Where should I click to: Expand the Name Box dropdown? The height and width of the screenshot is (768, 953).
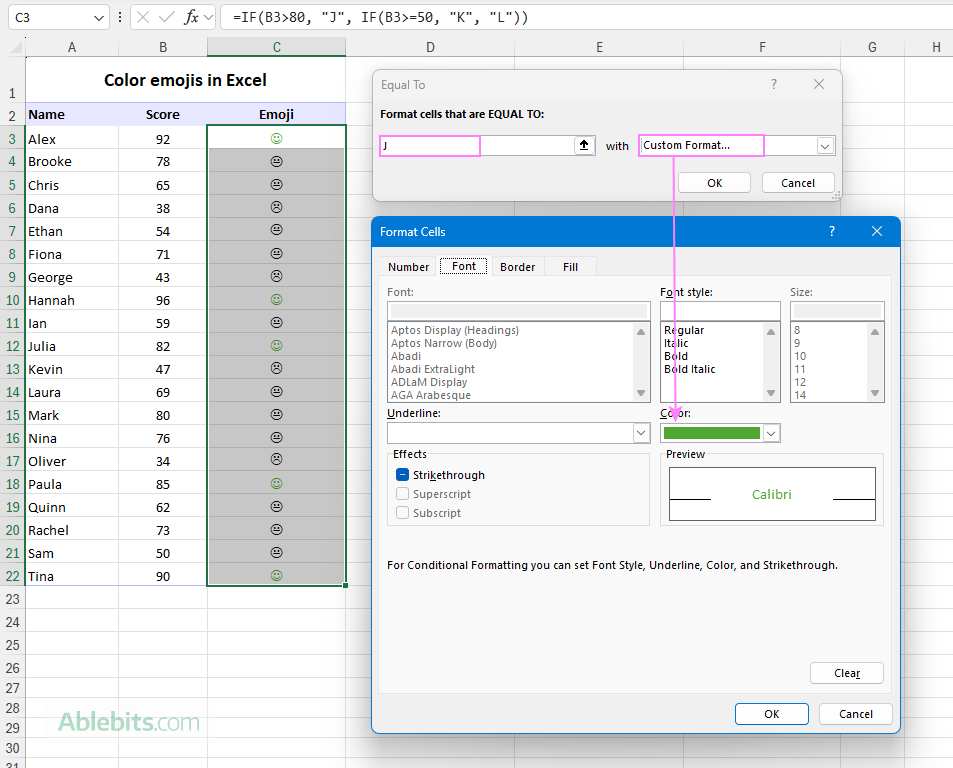(98, 18)
